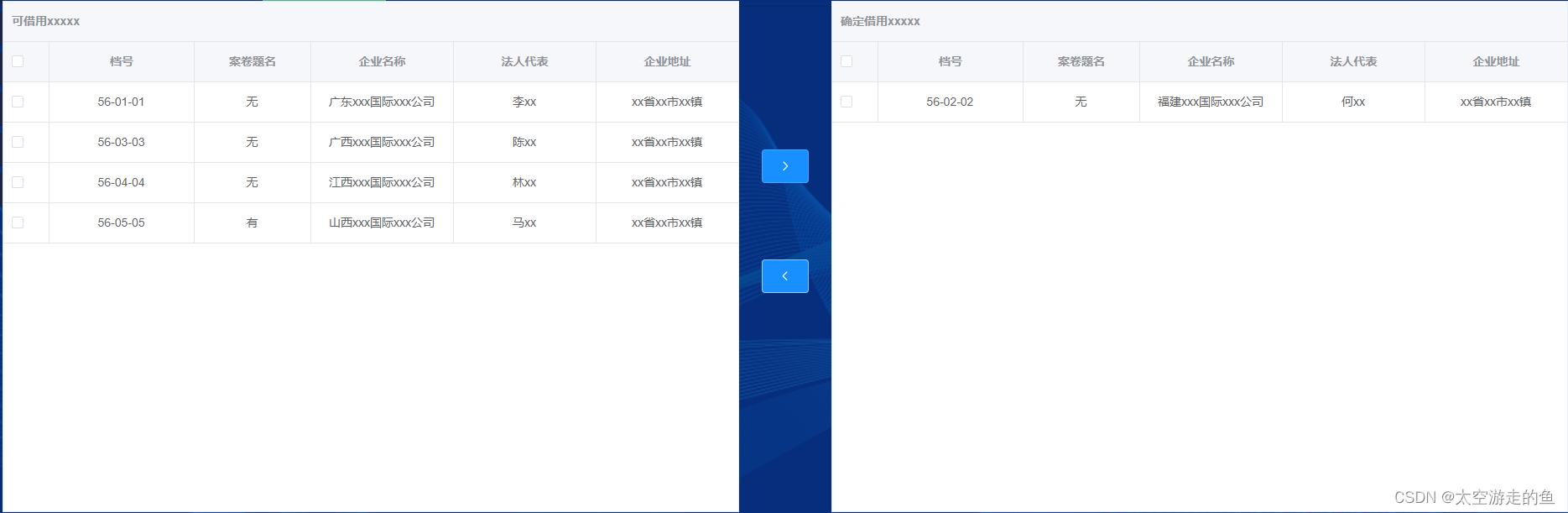This screenshot has width=1568, height=513.
Task: Select the 56-04-04 file number cell
Action: [122, 182]
